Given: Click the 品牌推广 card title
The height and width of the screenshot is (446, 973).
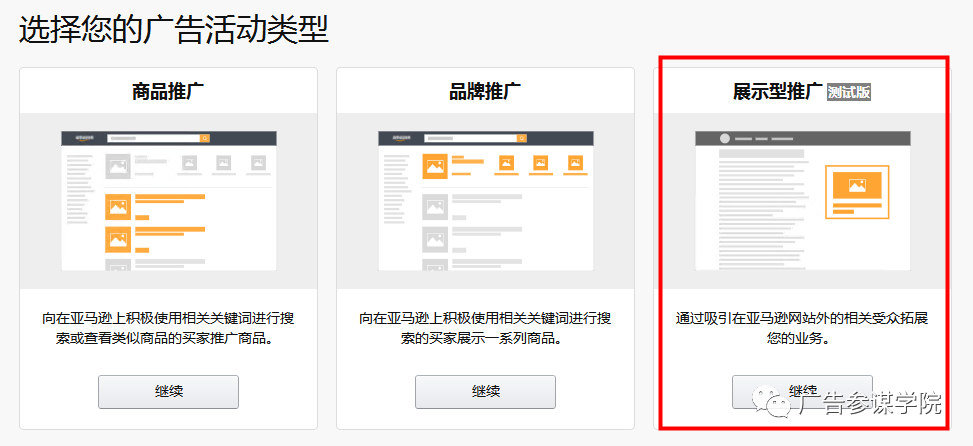Looking at the screenshot, I should point(485,92).
